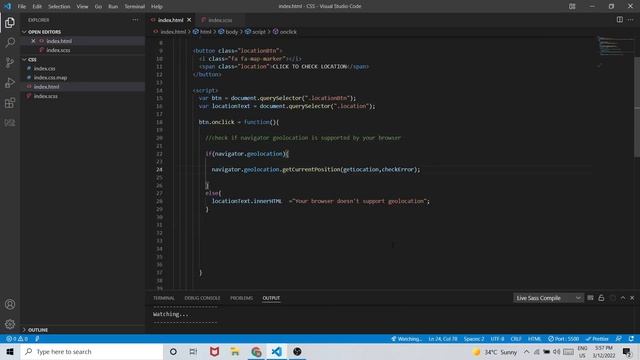Open the Search view in the activity bar

[10, 42]
